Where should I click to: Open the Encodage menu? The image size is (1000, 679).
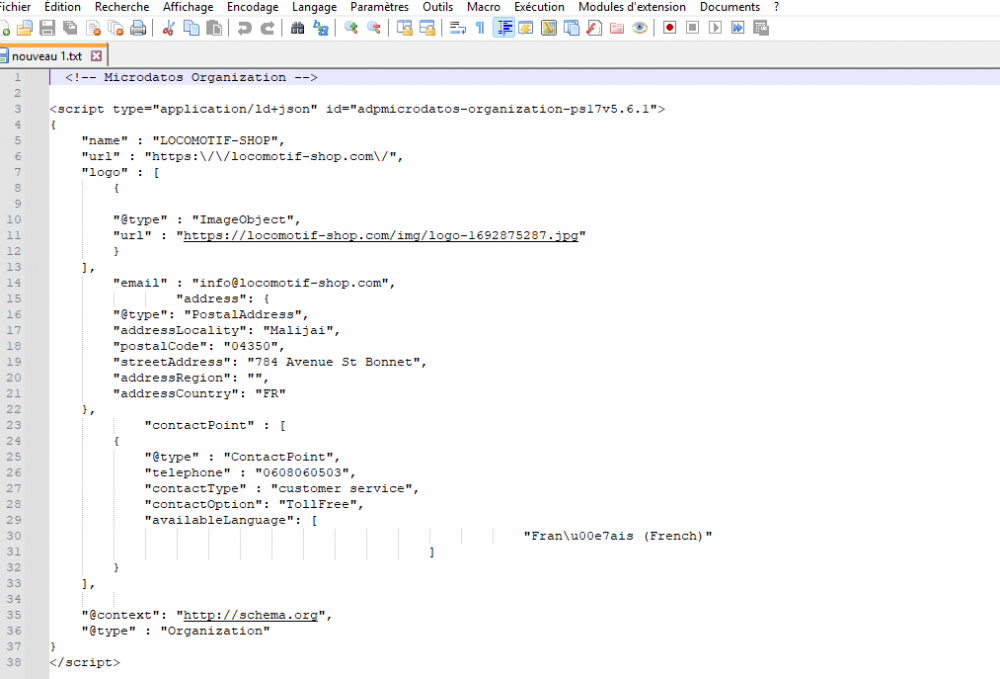(253, 7)
